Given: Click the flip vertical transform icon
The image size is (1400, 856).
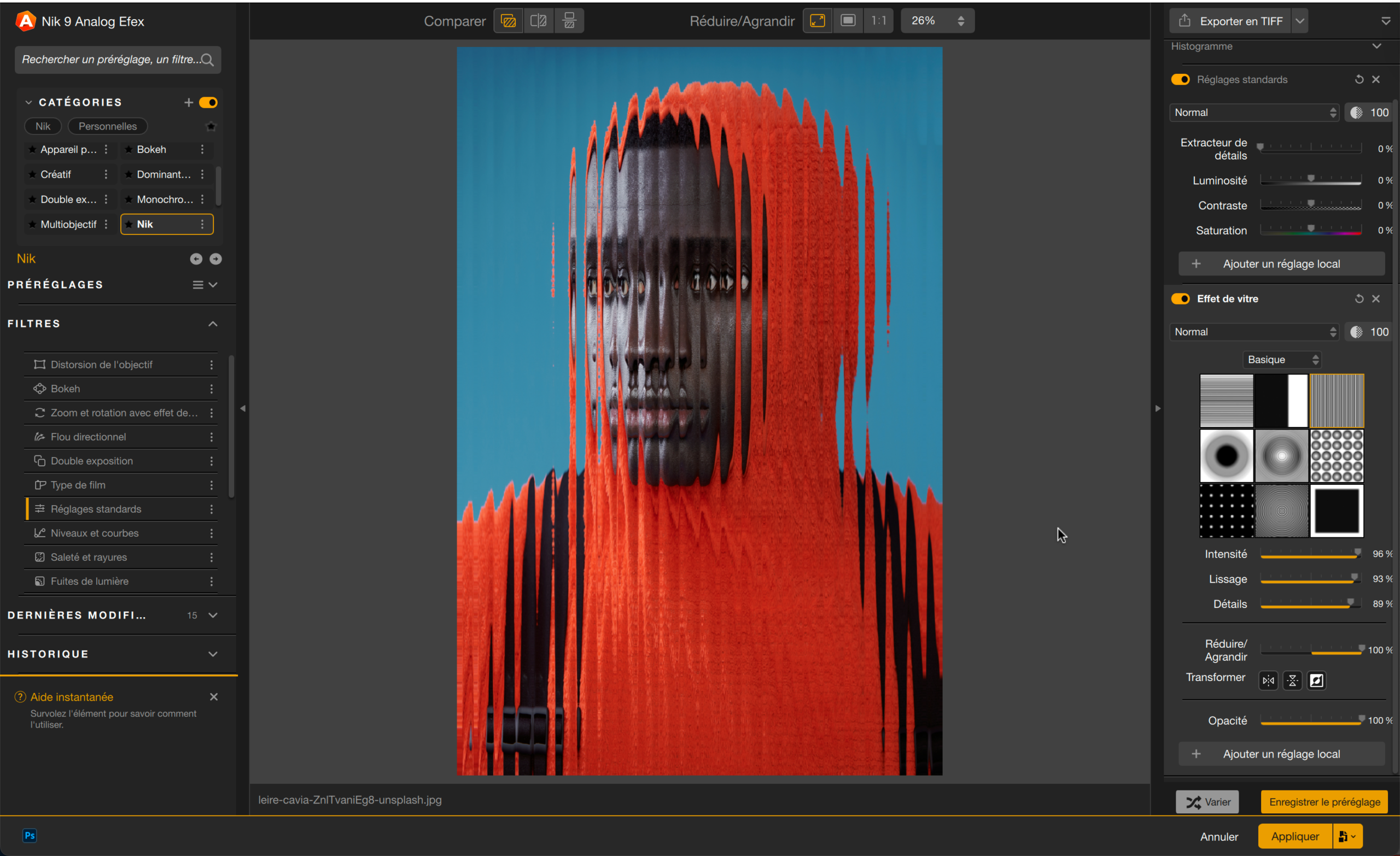Looking at the screenshot, I should click(x=1292, y=680).
